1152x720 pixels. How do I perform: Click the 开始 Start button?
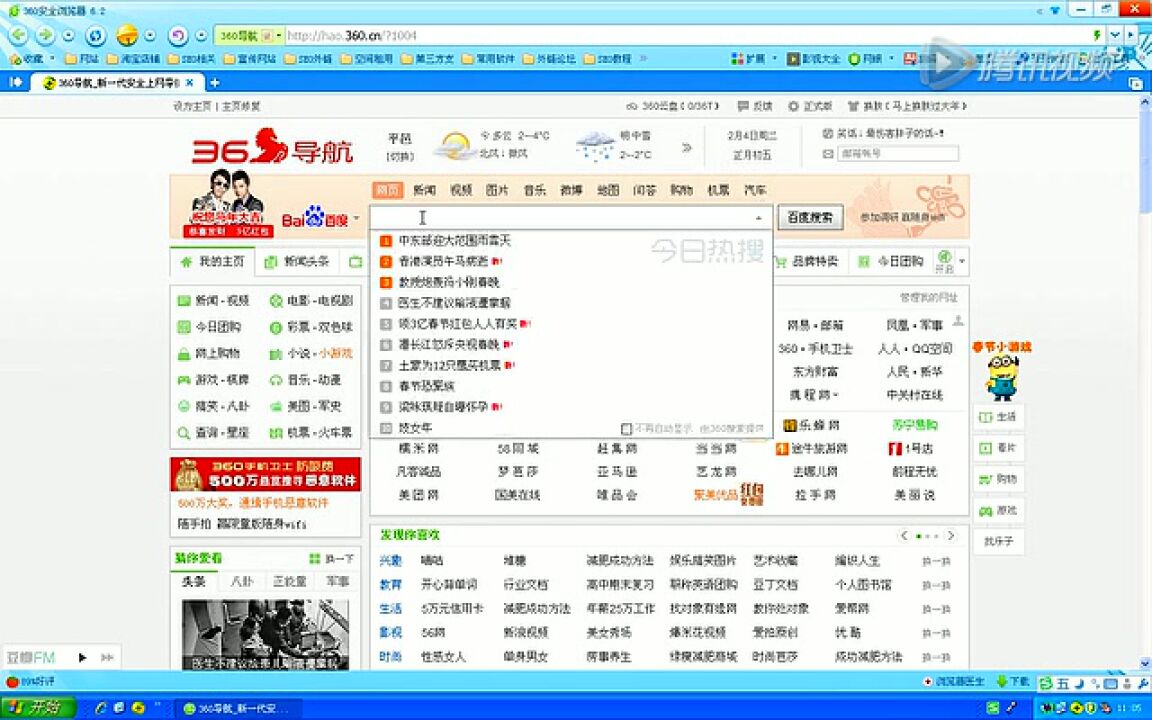(36, 708)
